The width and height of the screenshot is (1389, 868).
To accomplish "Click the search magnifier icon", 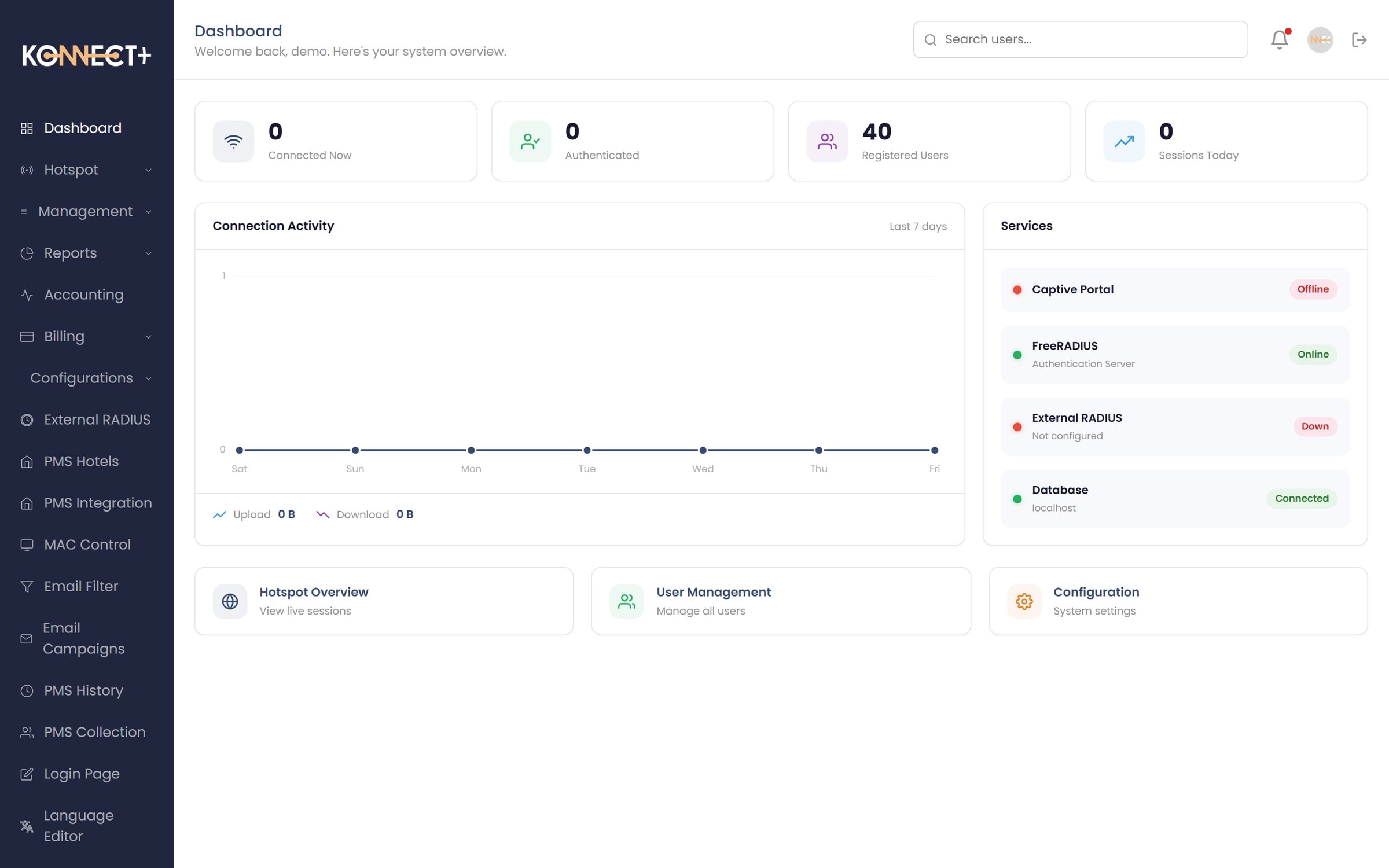I will (930, 40).
